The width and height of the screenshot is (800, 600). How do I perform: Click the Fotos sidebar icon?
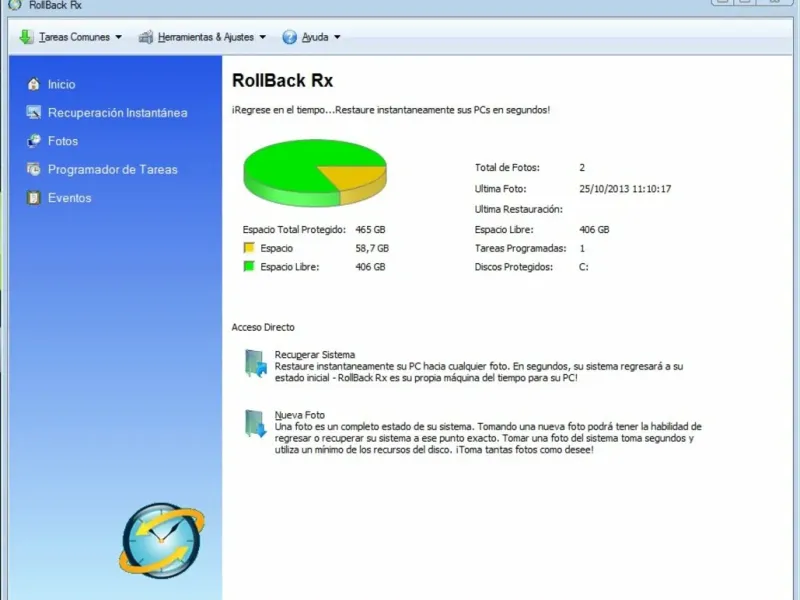coord(34,141)
